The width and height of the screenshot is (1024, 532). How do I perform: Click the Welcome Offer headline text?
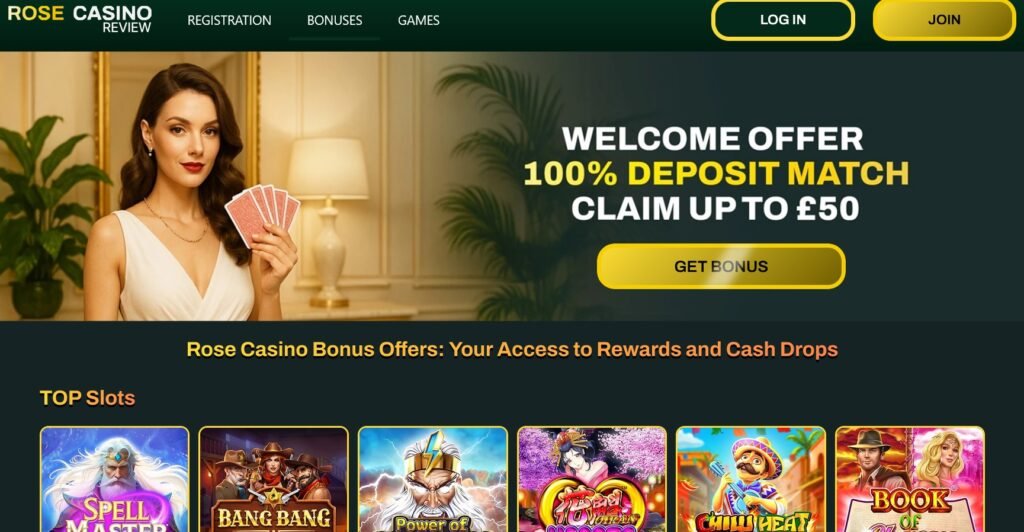tap(712, 138)
